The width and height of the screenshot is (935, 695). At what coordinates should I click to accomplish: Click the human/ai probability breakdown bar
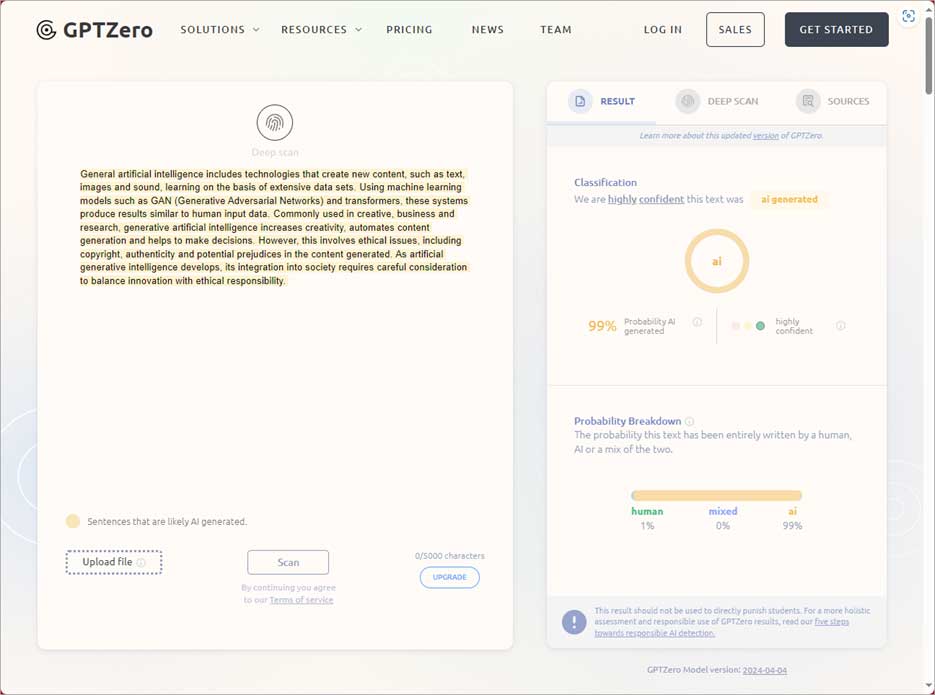tap(716, 495)
